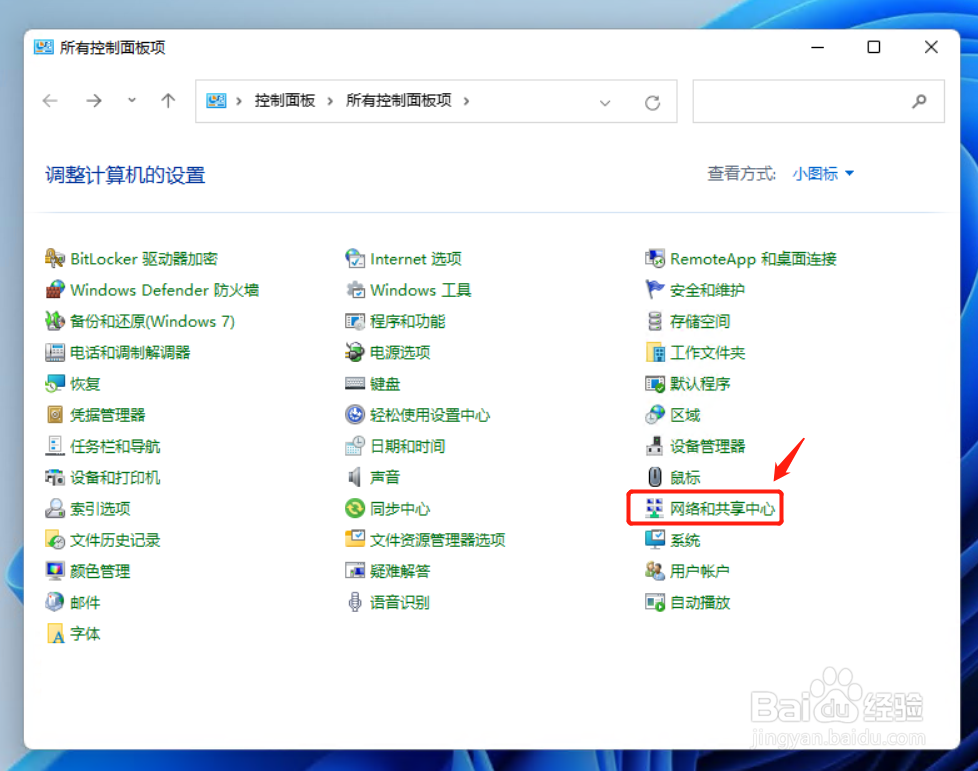The width and height of the screenshot is (978, 771).
Task: Click 所有控制面板项 breadcrumb segment
Action: coord(399,100)
